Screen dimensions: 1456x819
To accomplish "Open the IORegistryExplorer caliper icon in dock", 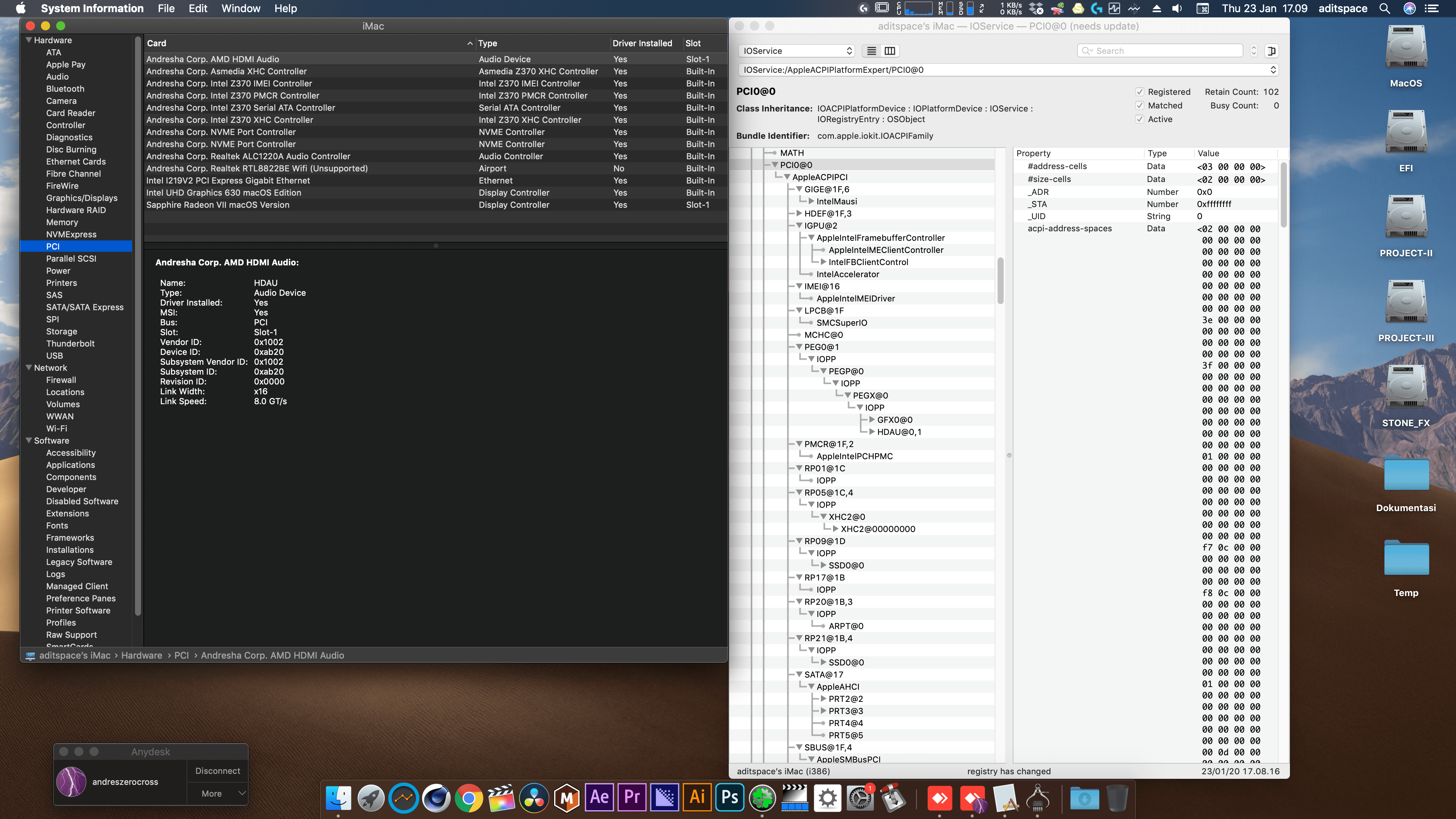I will (1038, 797).
